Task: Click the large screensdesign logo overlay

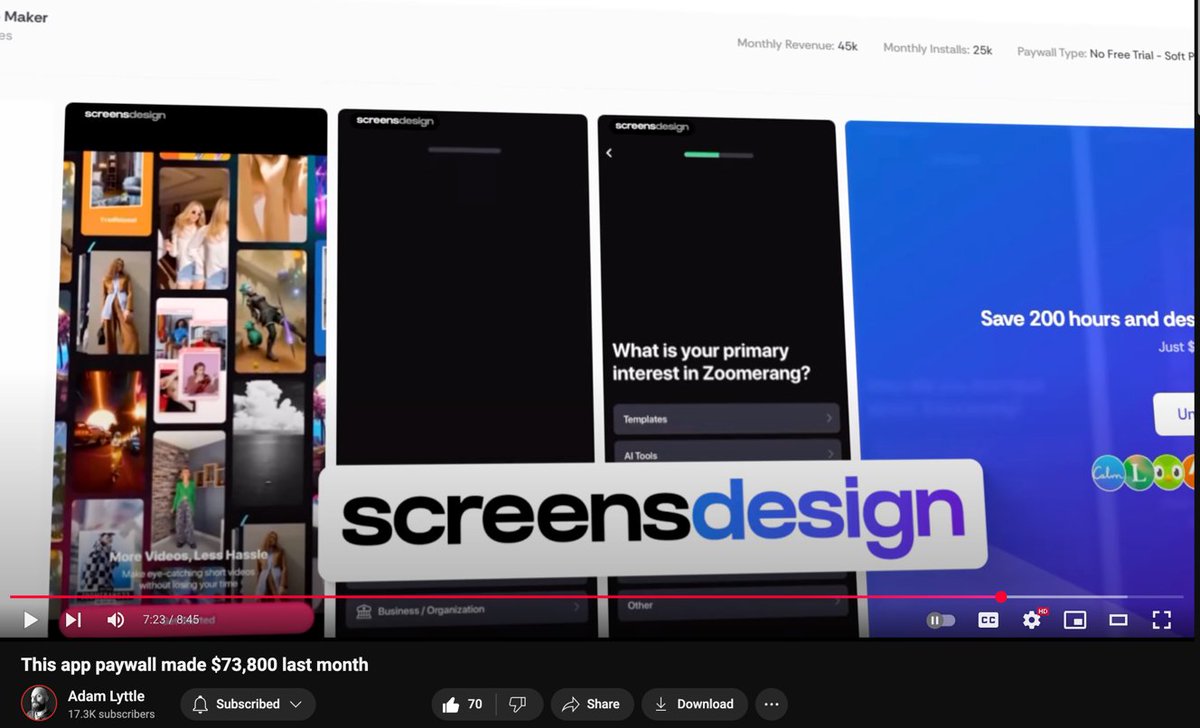Action: [652, 519]
